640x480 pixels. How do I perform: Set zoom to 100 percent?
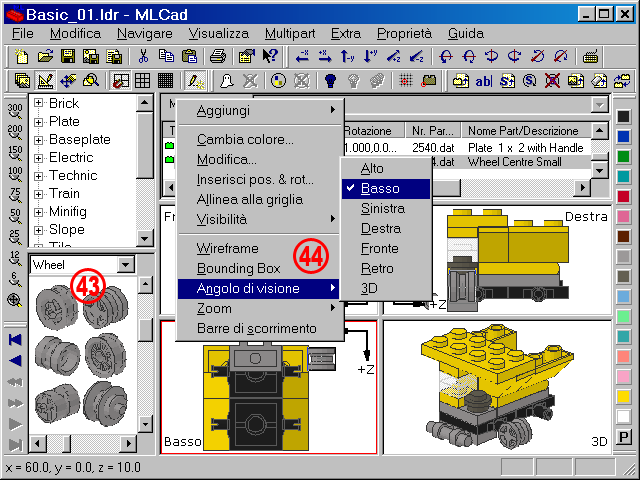click(15, 174)
